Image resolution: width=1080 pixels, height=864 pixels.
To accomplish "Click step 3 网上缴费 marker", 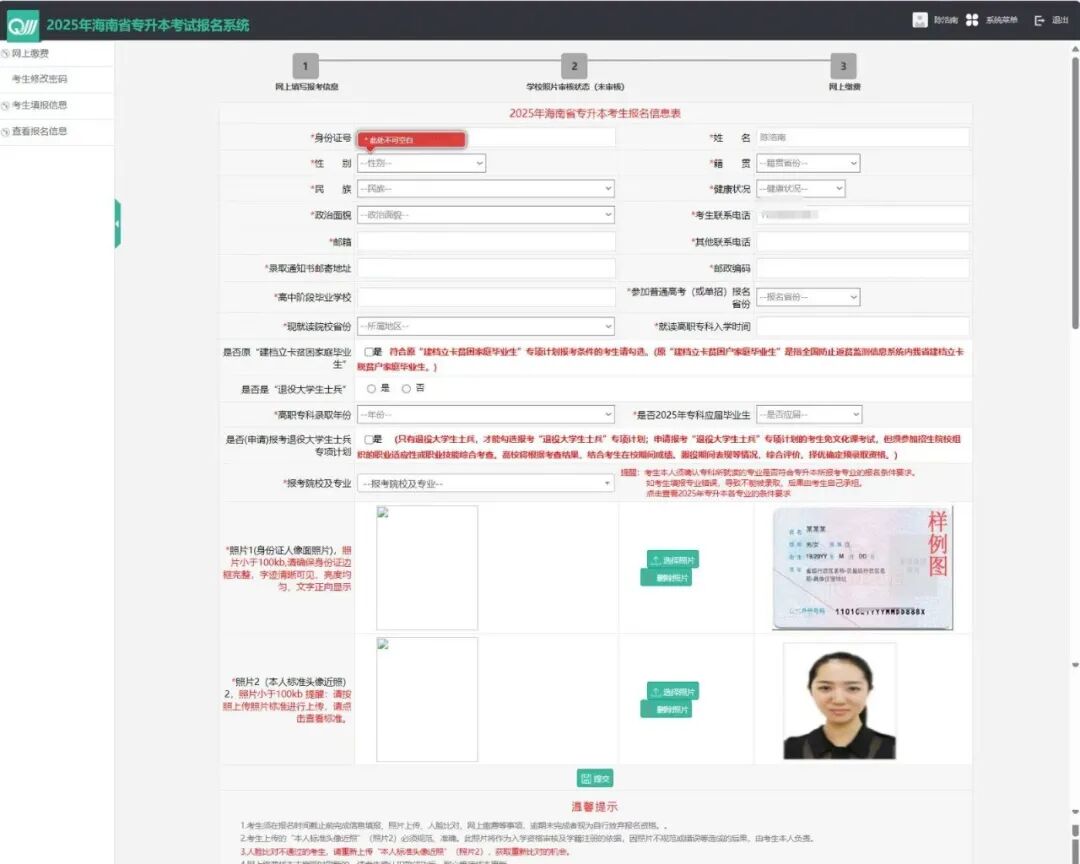I will pyautogui.click(x=843, y=67).
